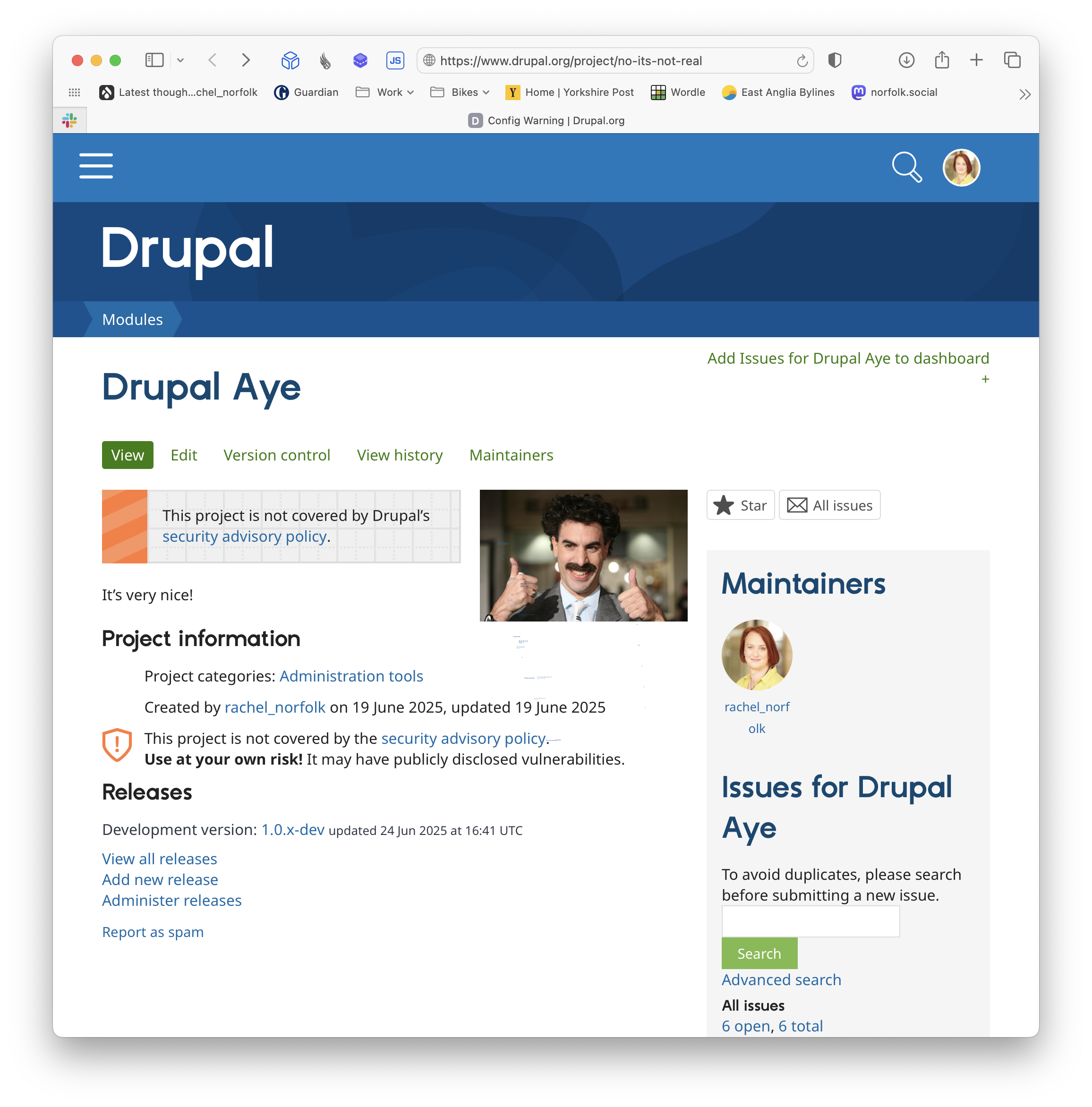The width and height of the screenshot is (1092, 1107).
Task: Click the orange shield warning icon
Action: pos(117,745)
